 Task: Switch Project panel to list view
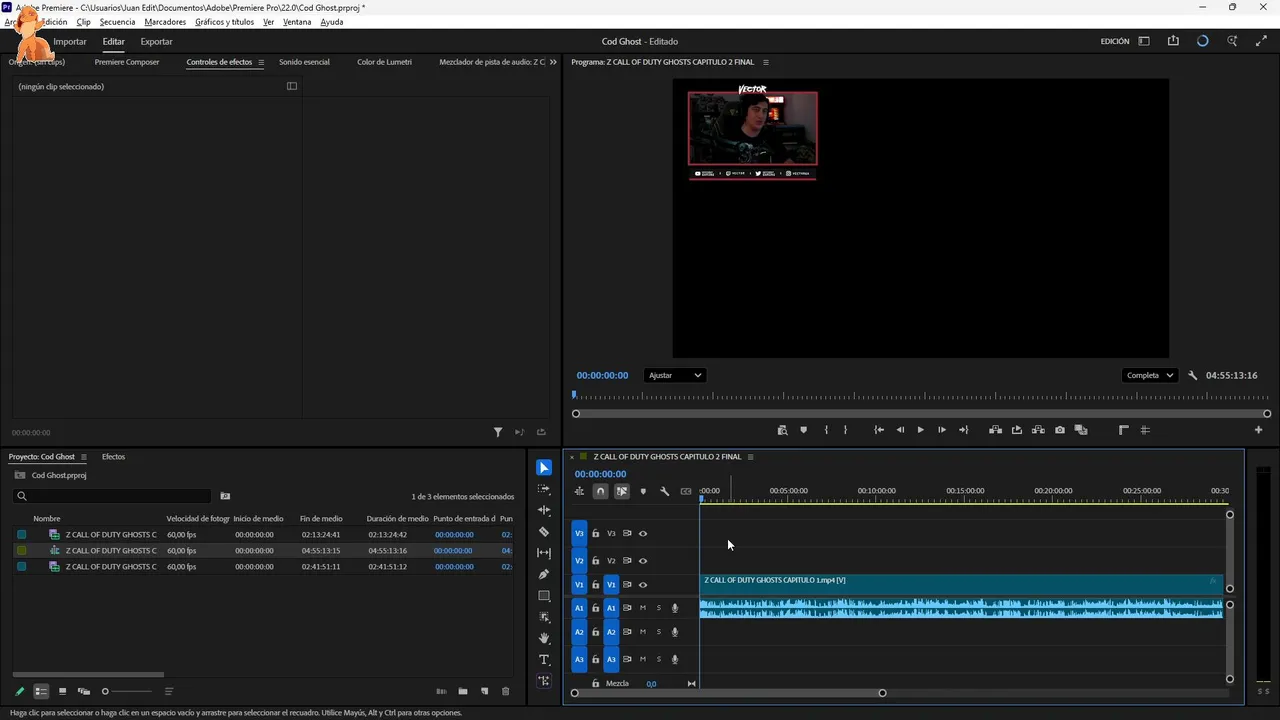pos(41,691)
